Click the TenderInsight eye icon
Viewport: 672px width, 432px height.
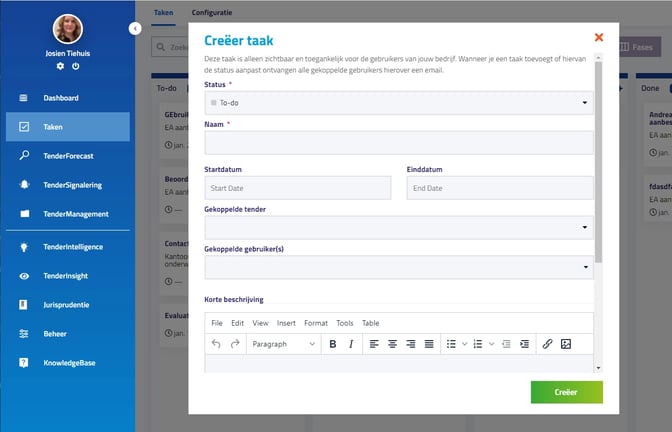[x=24, y=276]
